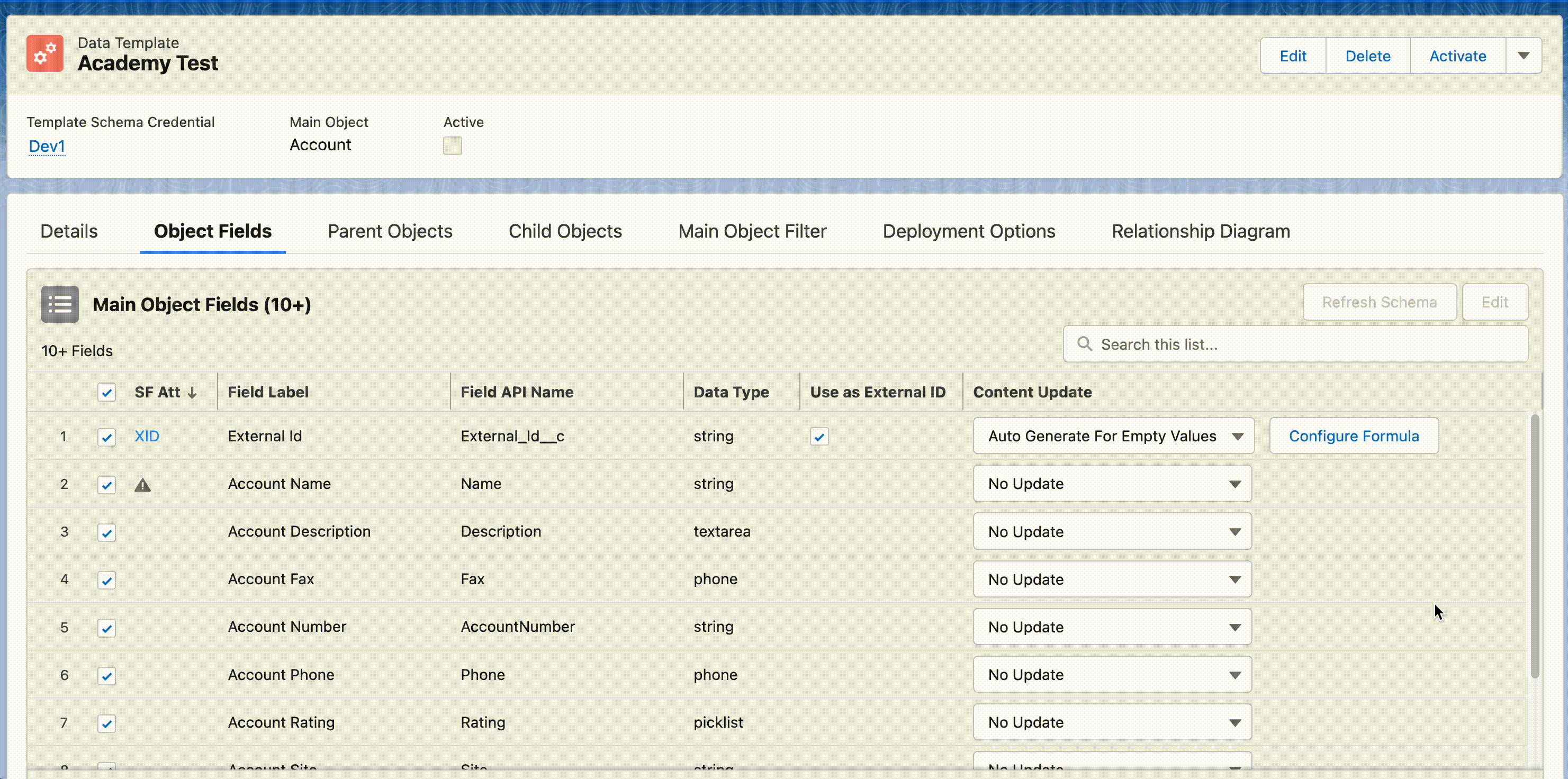Click the Refresh Schema button

1380,302
